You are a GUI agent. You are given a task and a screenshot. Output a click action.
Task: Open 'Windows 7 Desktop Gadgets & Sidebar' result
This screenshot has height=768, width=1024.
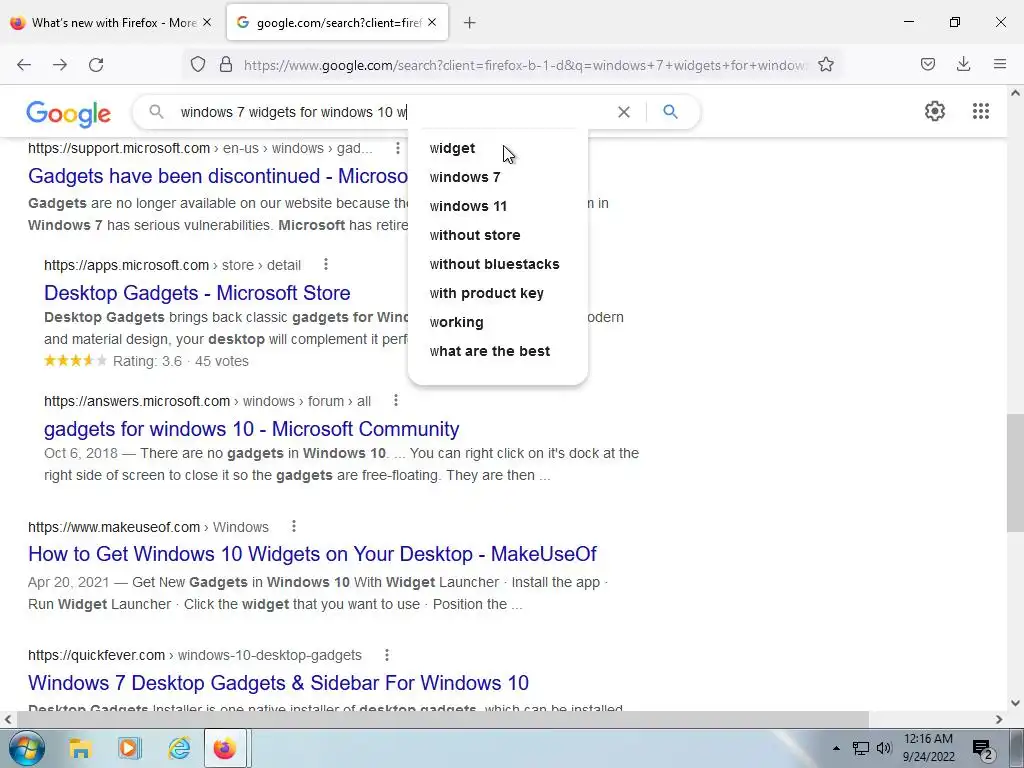pyautogui.click(x=278, y=682)
